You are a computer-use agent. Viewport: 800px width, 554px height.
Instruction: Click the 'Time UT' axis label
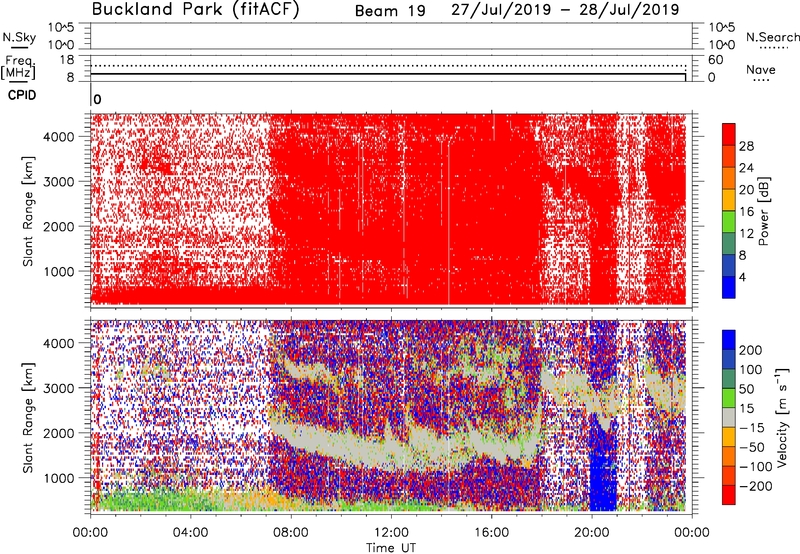point(391,548)
